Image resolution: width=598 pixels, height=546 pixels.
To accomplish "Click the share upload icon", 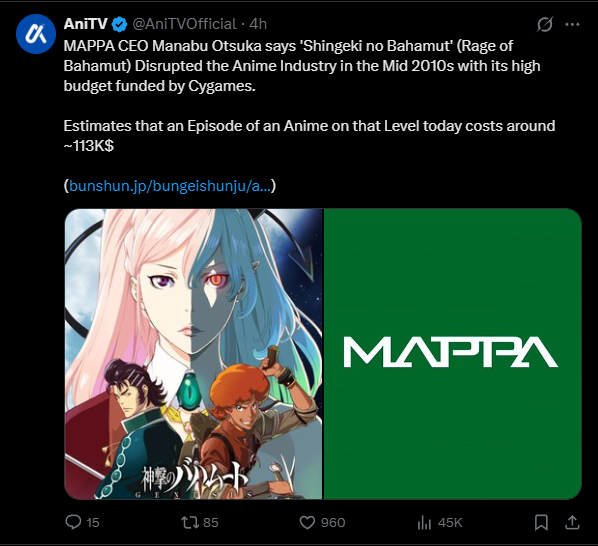I will tap(572, 522).
